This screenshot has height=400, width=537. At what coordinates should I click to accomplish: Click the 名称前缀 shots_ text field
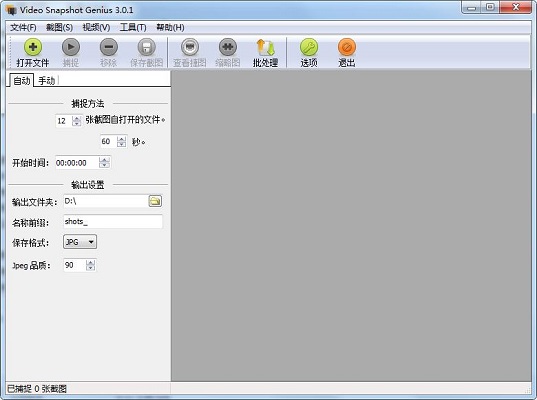tap(113, 222)
